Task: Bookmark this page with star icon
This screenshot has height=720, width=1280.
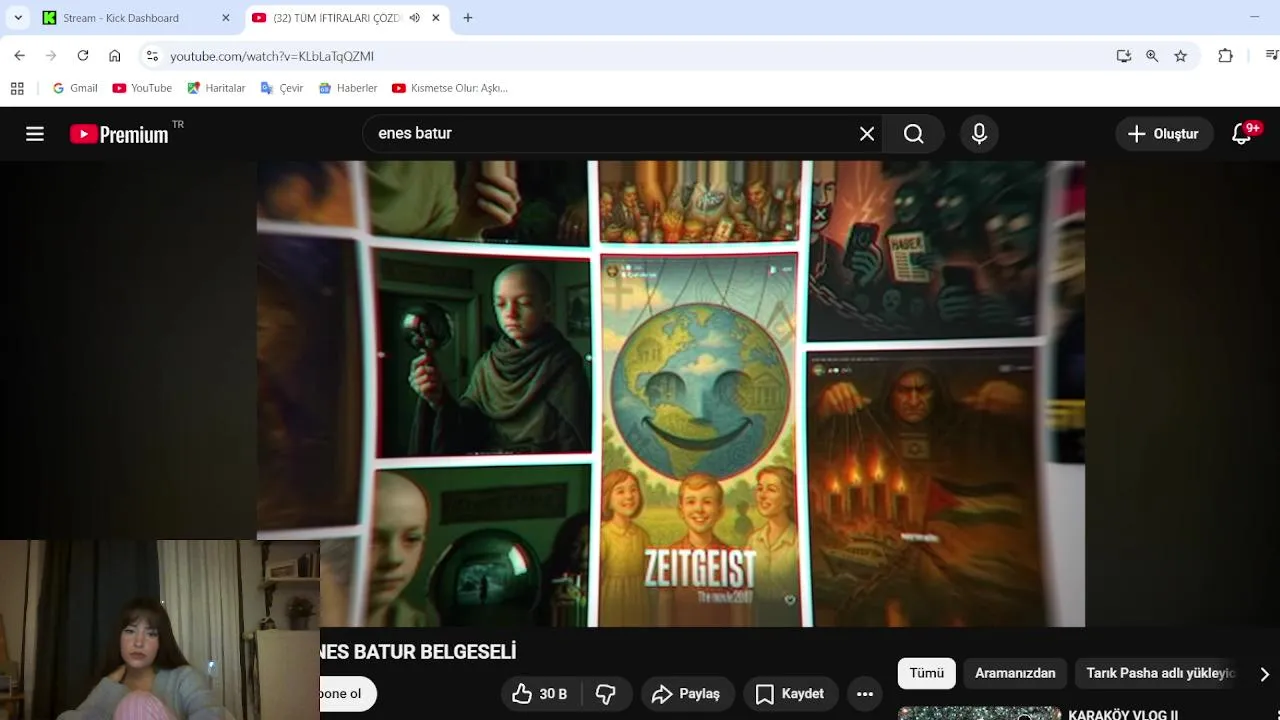Action: pos(1181,56)
